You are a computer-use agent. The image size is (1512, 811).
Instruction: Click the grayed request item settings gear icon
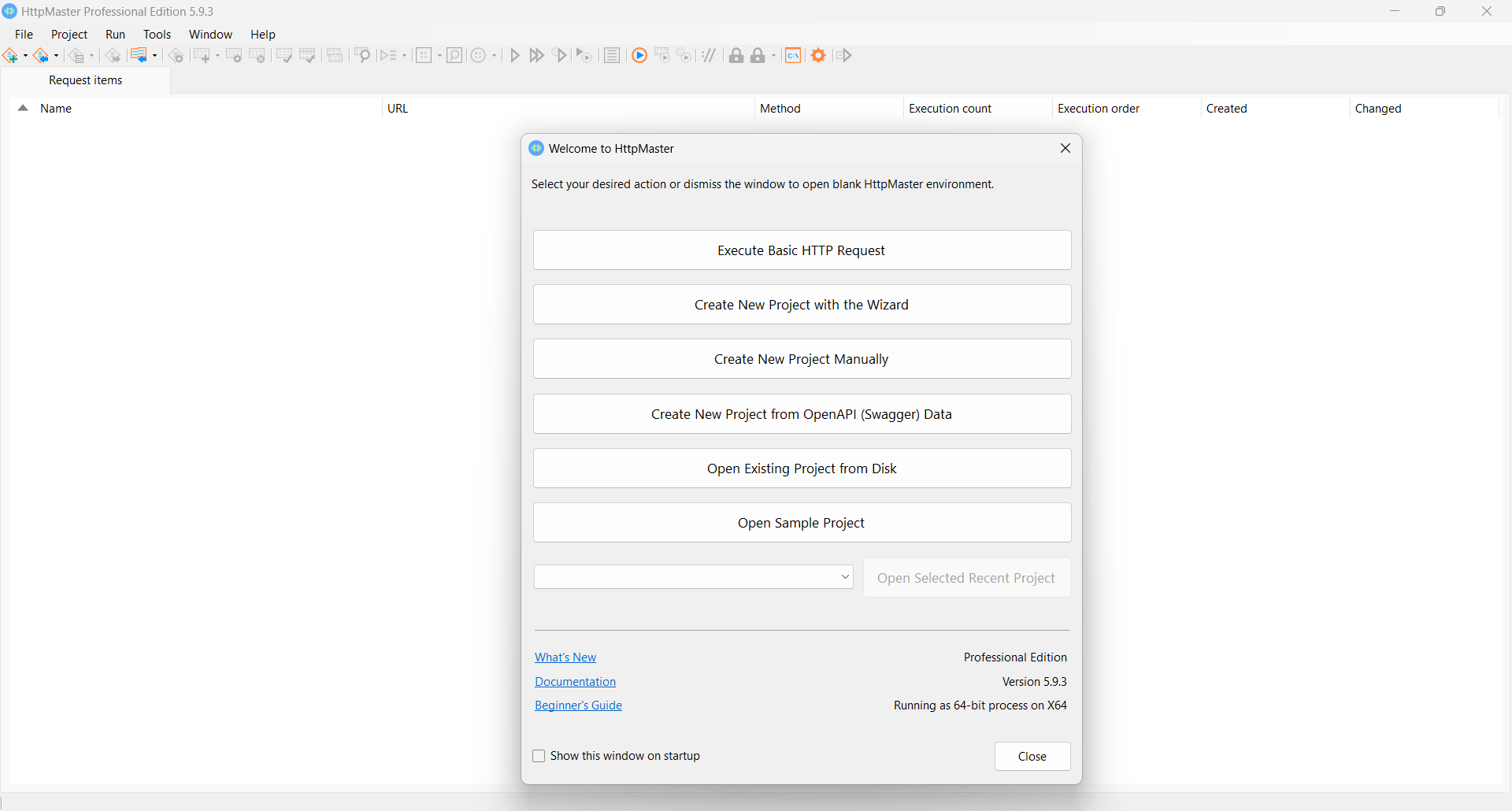point(234,55)
